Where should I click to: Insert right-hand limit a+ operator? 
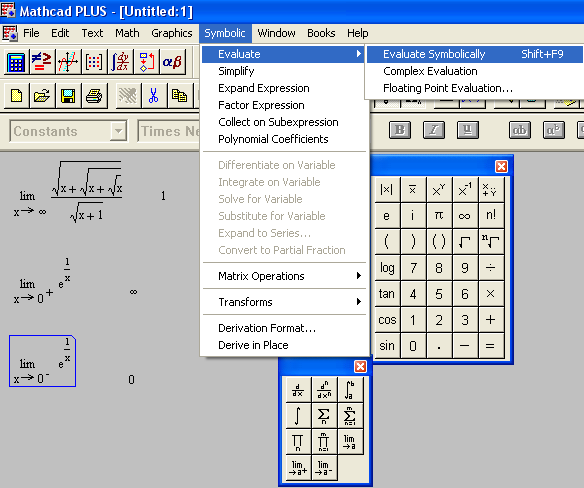298,468
